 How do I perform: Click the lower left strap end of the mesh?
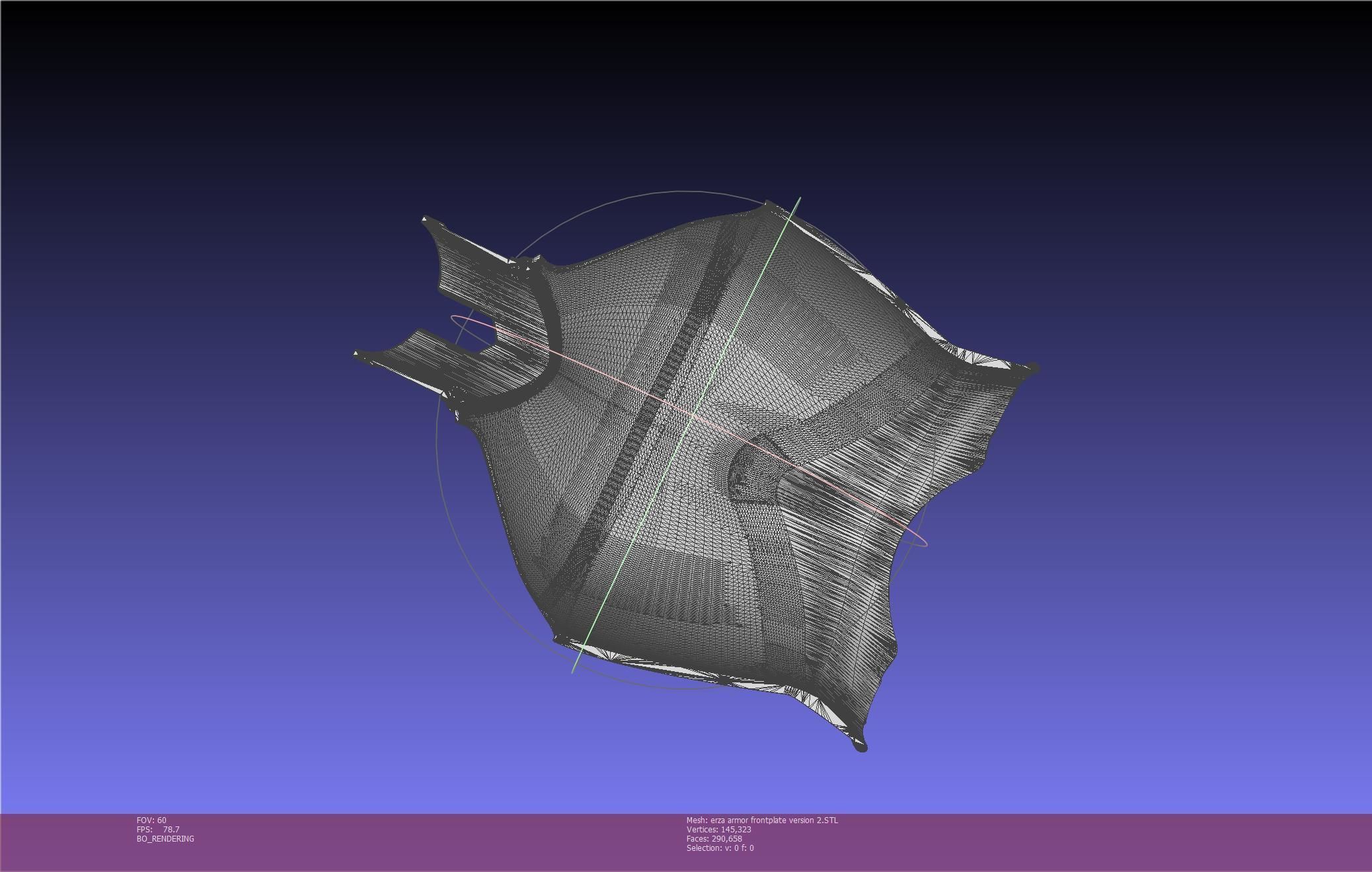pyautogui.click(x=361, y=355)
